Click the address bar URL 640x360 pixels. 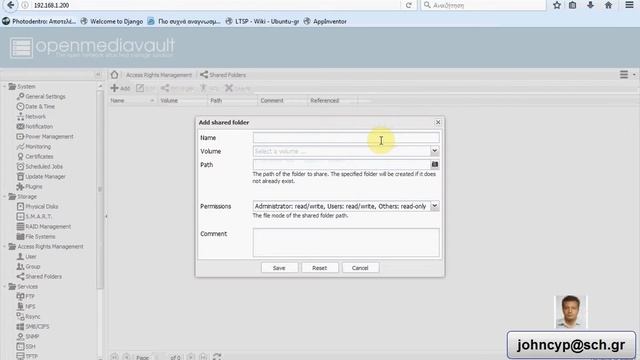point(51,5)
